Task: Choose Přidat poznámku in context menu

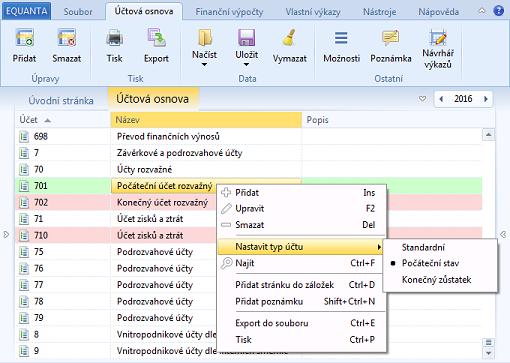Action: (x=302, y=301)
